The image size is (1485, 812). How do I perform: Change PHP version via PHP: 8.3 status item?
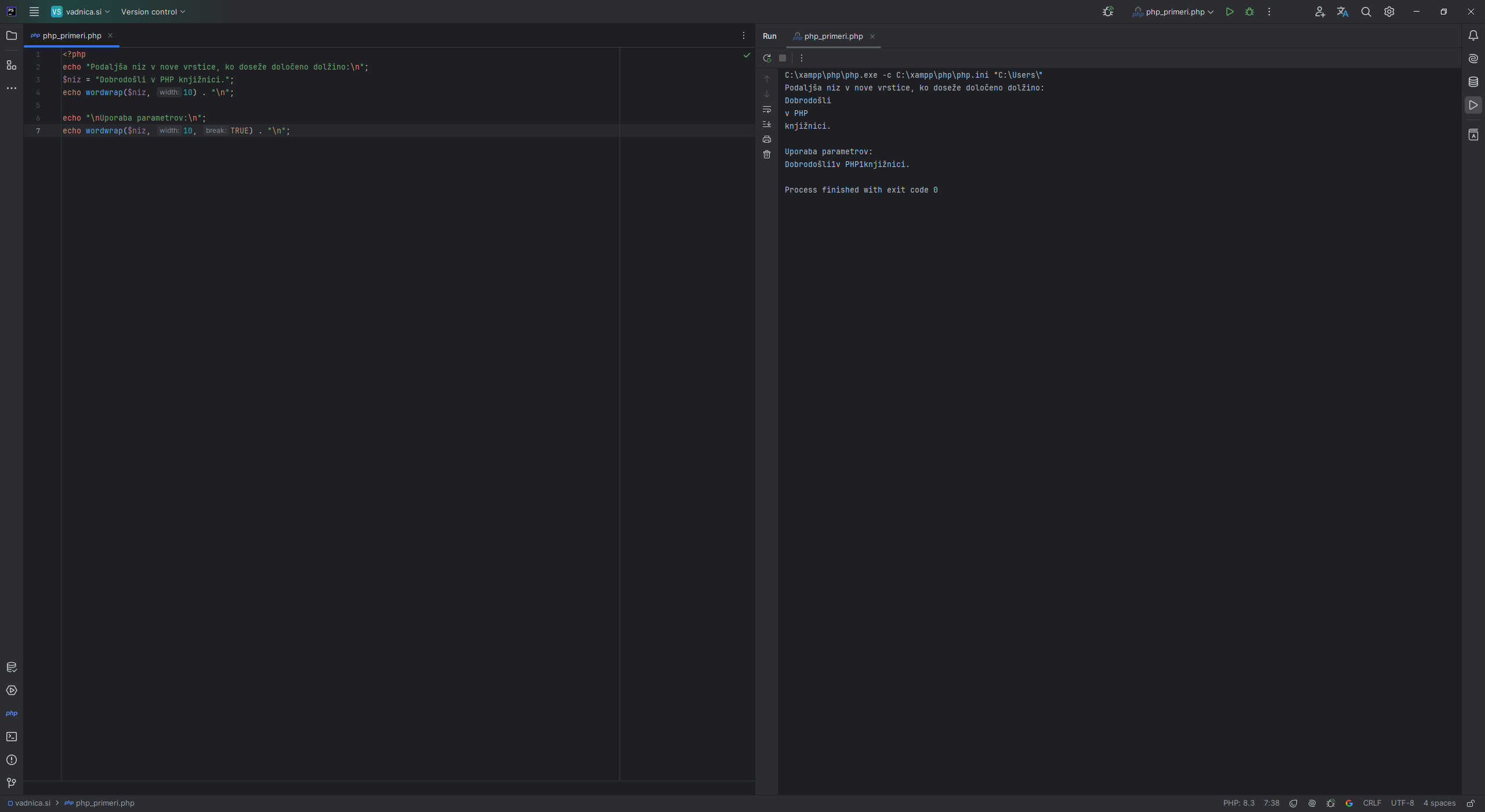click(1238, 803)
